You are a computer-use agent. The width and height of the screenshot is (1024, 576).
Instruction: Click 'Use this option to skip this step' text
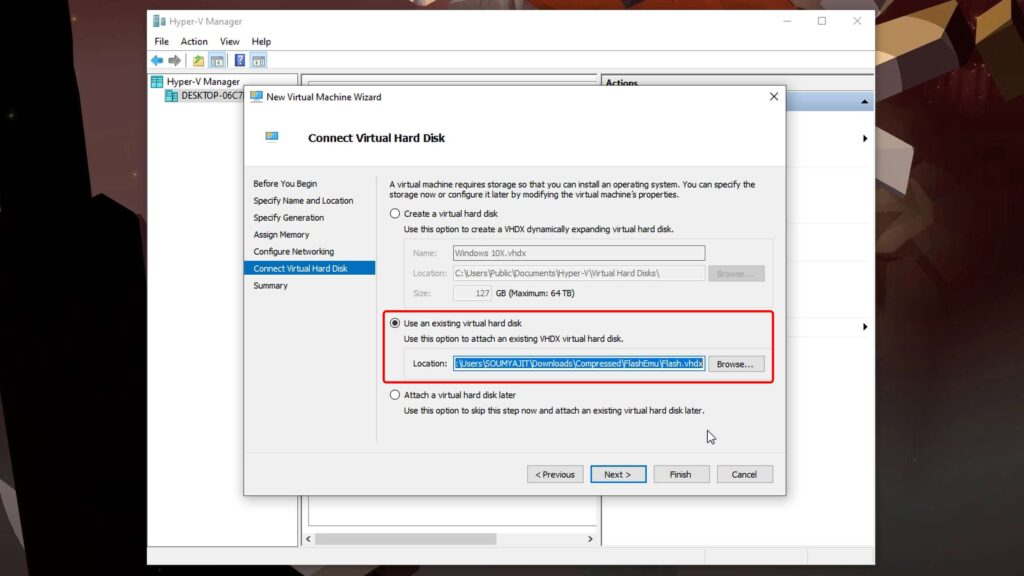(x=554, y=411)
